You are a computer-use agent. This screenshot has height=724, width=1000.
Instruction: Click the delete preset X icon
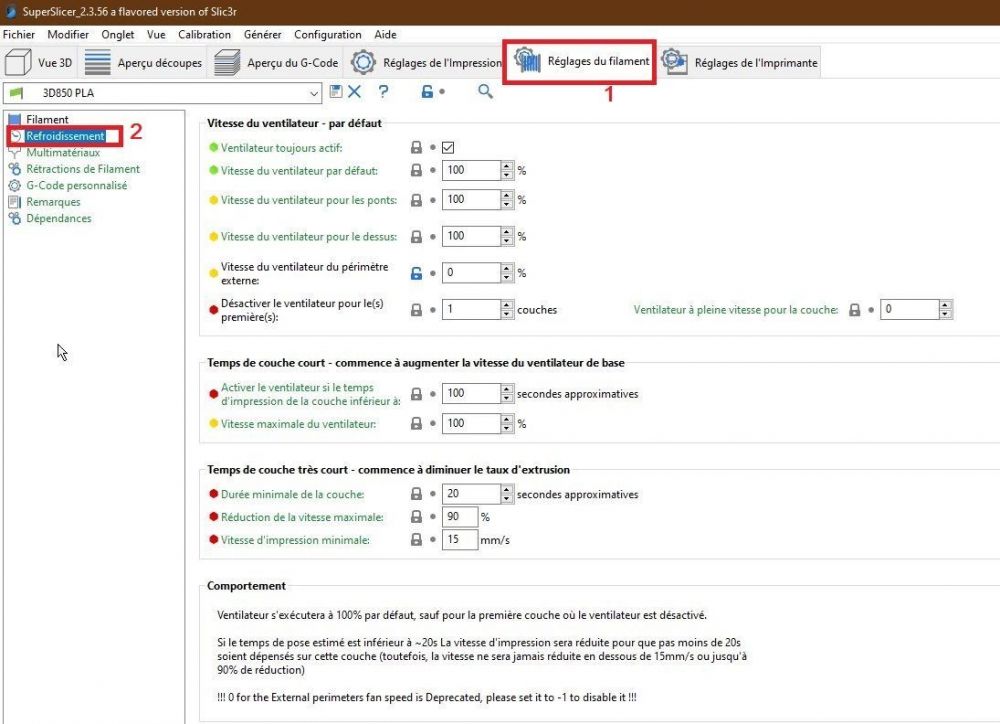tap(355, 91)
